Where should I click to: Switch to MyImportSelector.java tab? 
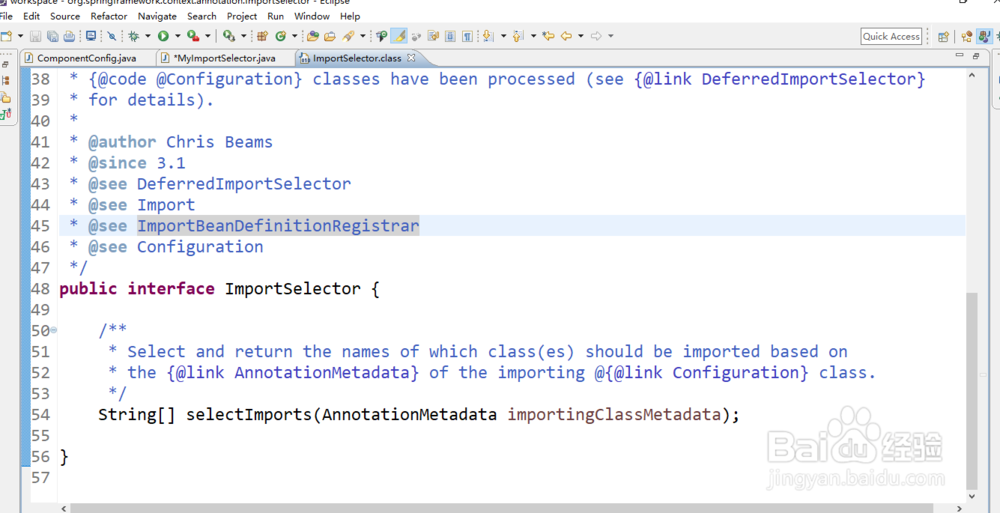tap(224, 58)
